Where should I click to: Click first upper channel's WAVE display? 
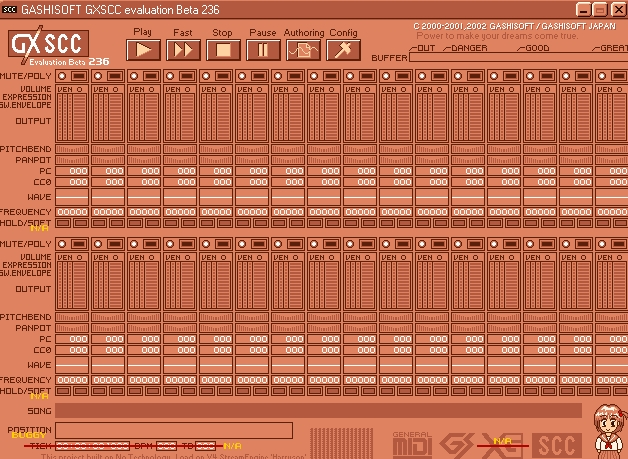click(72, 197)
